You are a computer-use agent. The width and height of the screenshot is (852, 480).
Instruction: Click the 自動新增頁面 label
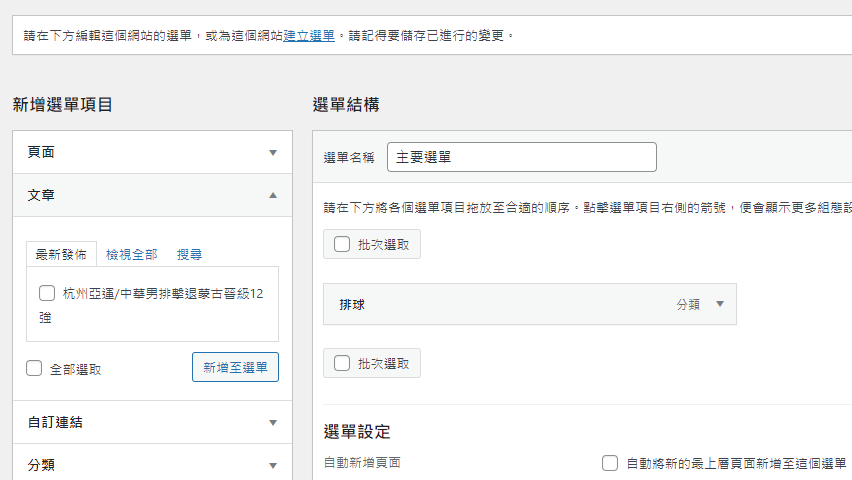click(362, 463)
